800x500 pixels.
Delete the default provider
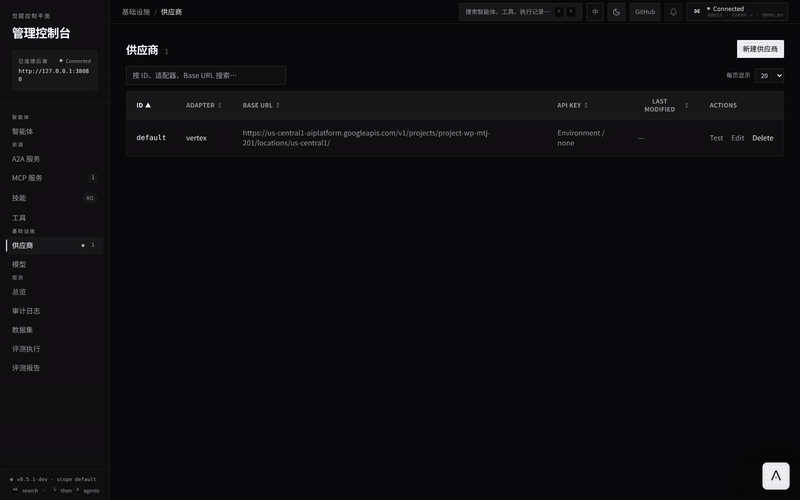point(762,138)
